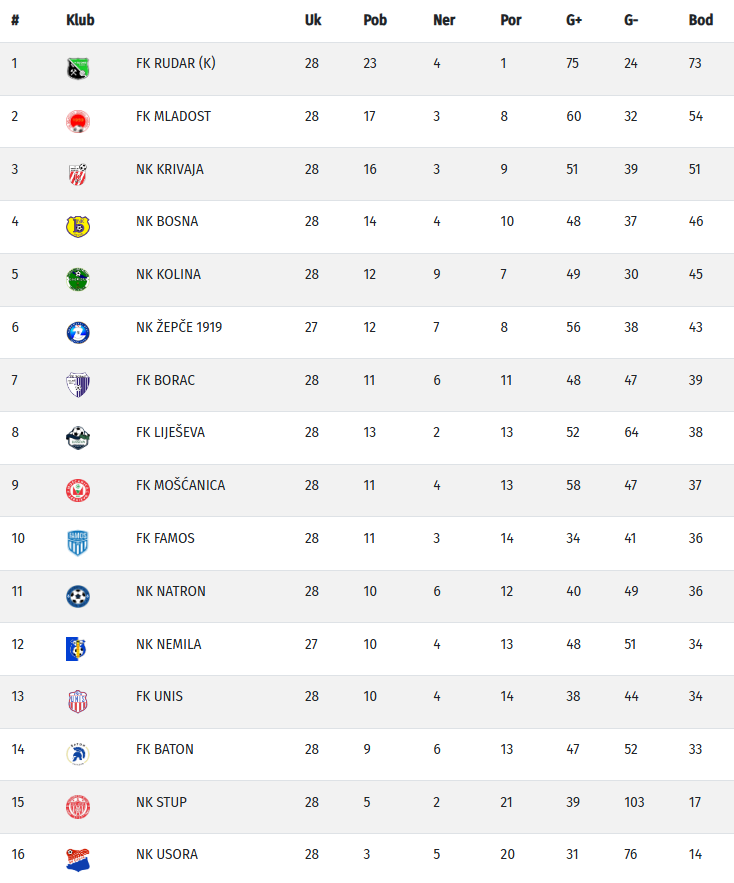Click the NK Kolina green crest
Image resolution: width=734 pixels, height=883 pixels.
[x=77, y=279]
